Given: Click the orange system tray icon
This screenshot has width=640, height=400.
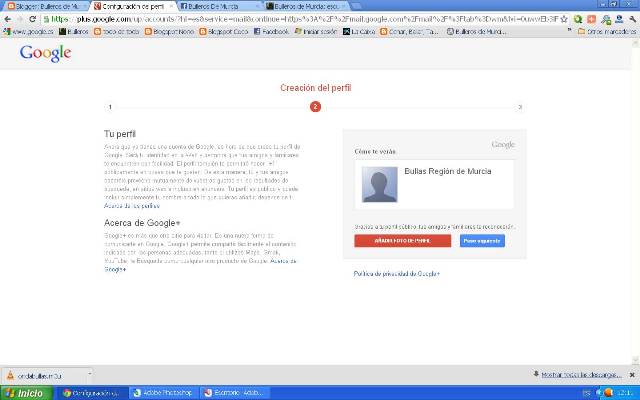Looking at the screenshot, I should coord(608,393).
